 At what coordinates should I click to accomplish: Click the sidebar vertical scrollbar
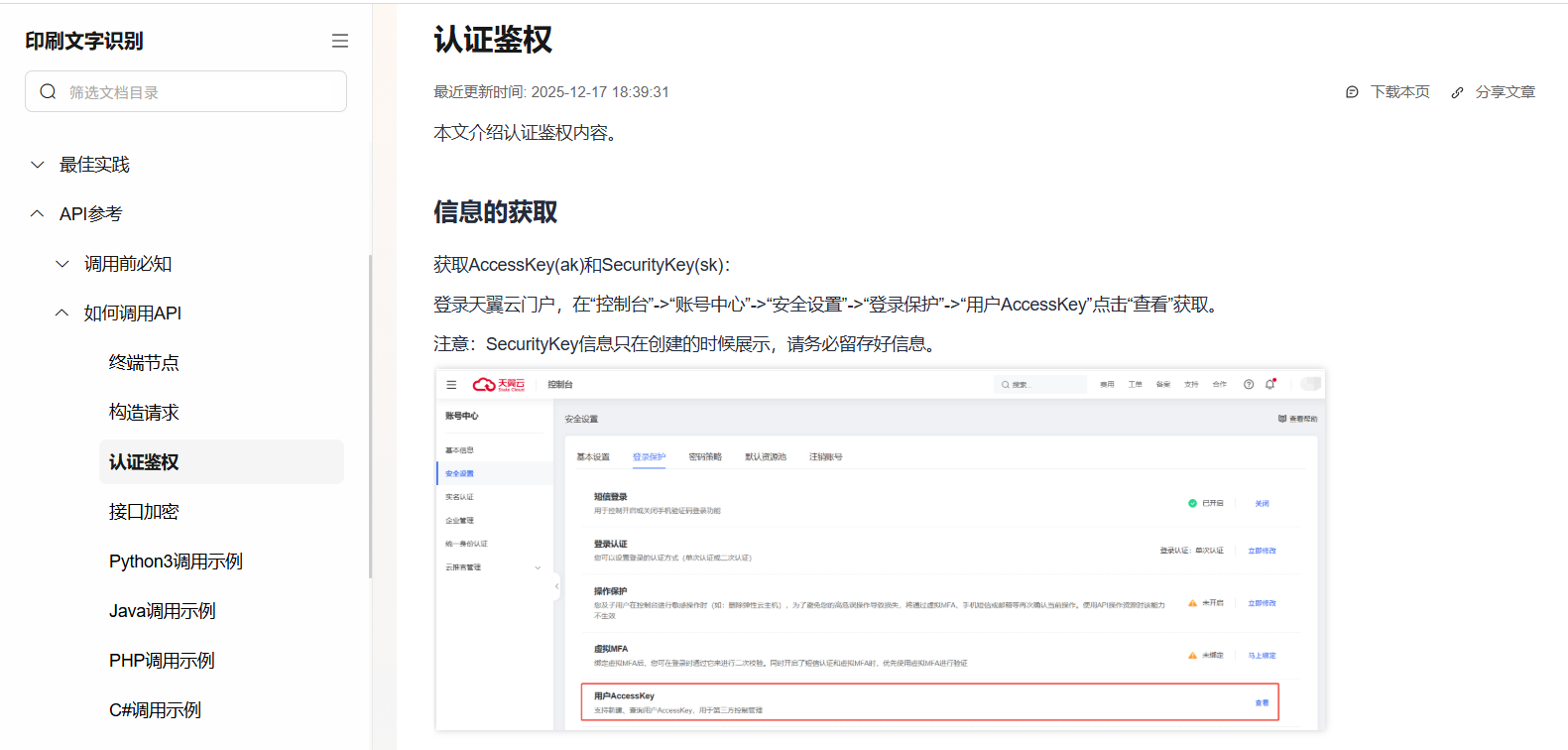370,417
